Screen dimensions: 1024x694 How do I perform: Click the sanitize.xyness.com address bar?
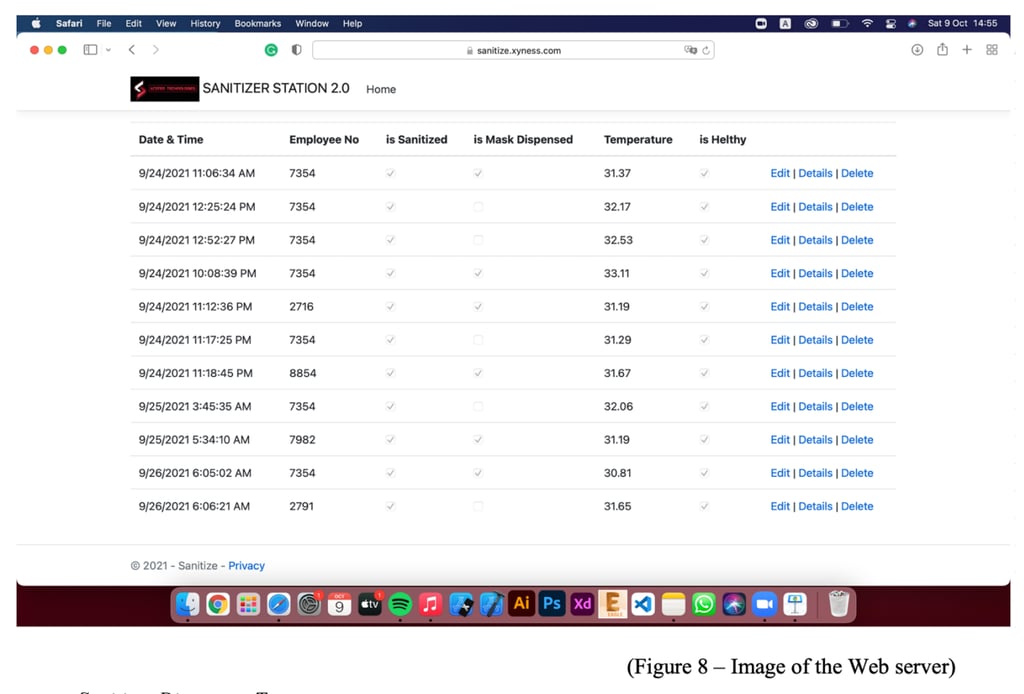[x=513, y=50]
